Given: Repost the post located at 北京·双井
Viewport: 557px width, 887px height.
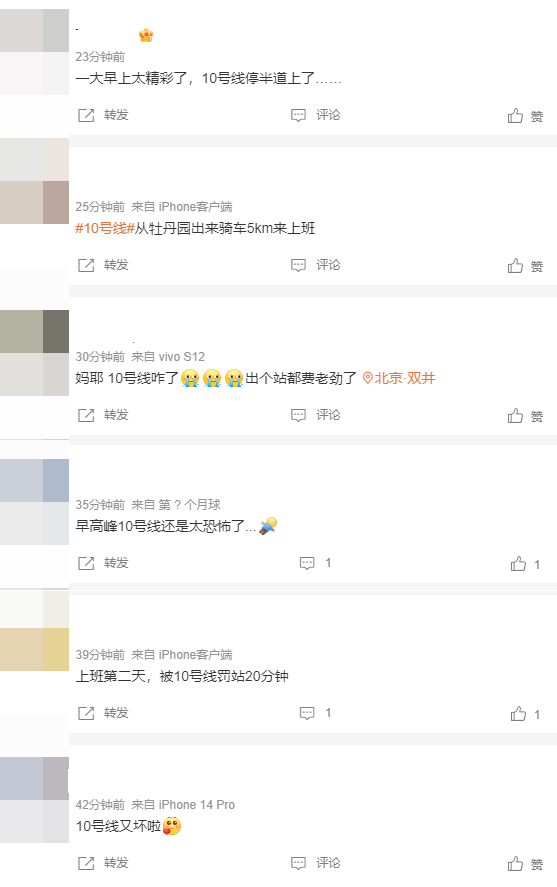Looking at the screenshot, I should pos(103,415).
